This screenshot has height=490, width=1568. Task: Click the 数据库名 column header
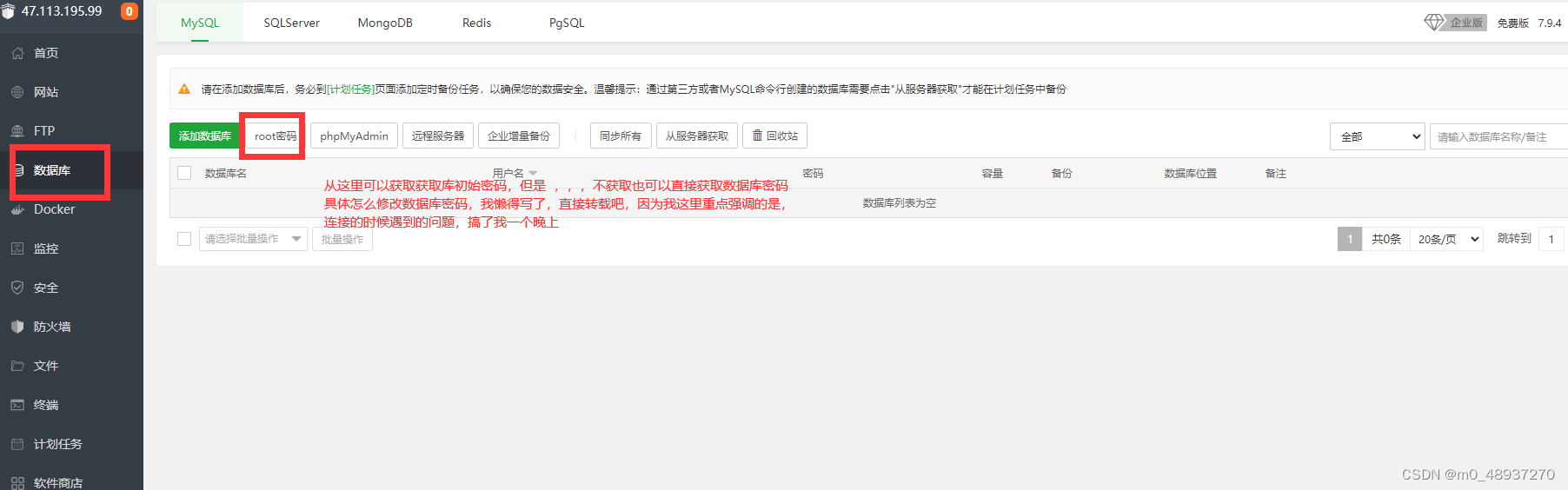point(226,173)
